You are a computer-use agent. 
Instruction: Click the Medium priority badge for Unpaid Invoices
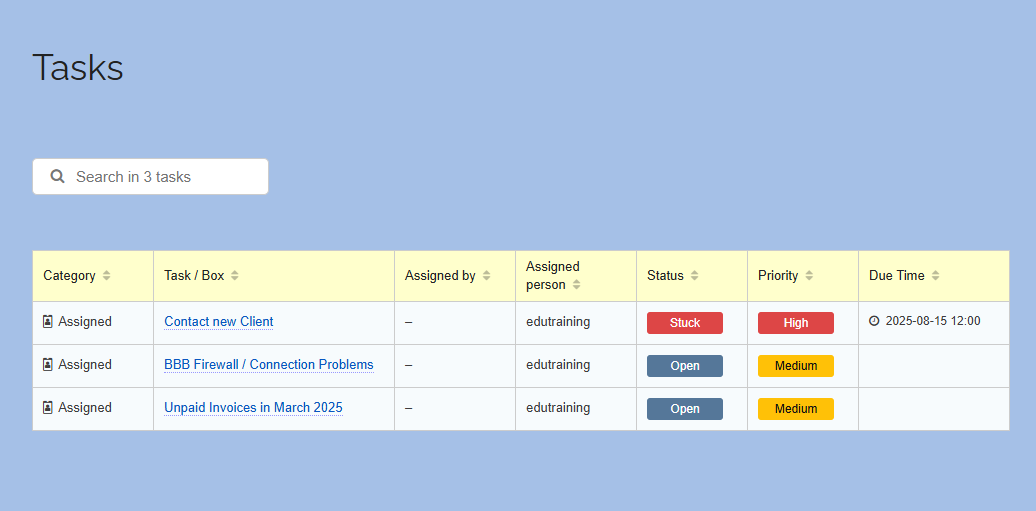(796, 409)
